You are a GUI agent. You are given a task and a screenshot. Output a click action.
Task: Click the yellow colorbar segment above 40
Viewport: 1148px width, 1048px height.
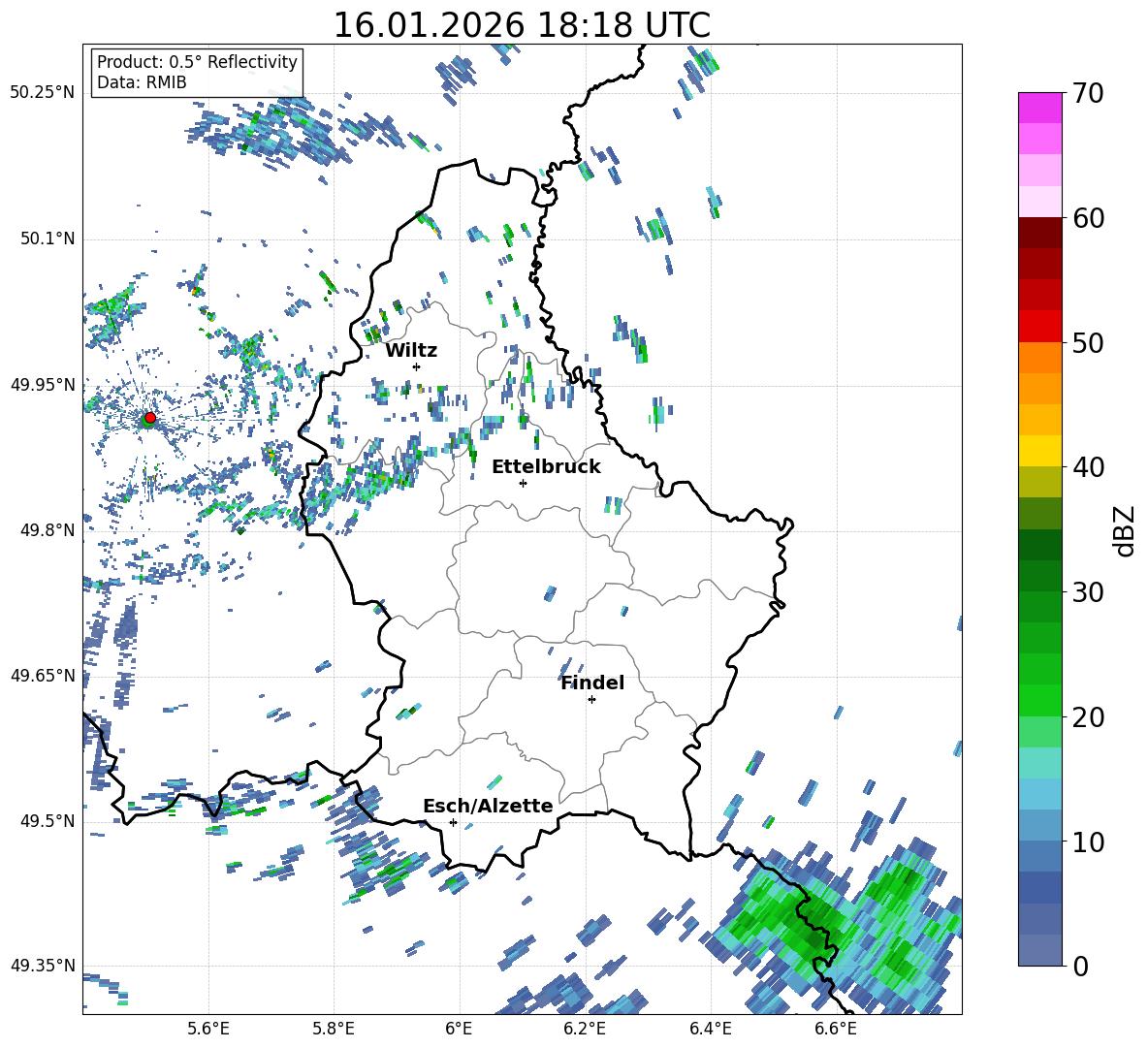[x=1039, y=451]
